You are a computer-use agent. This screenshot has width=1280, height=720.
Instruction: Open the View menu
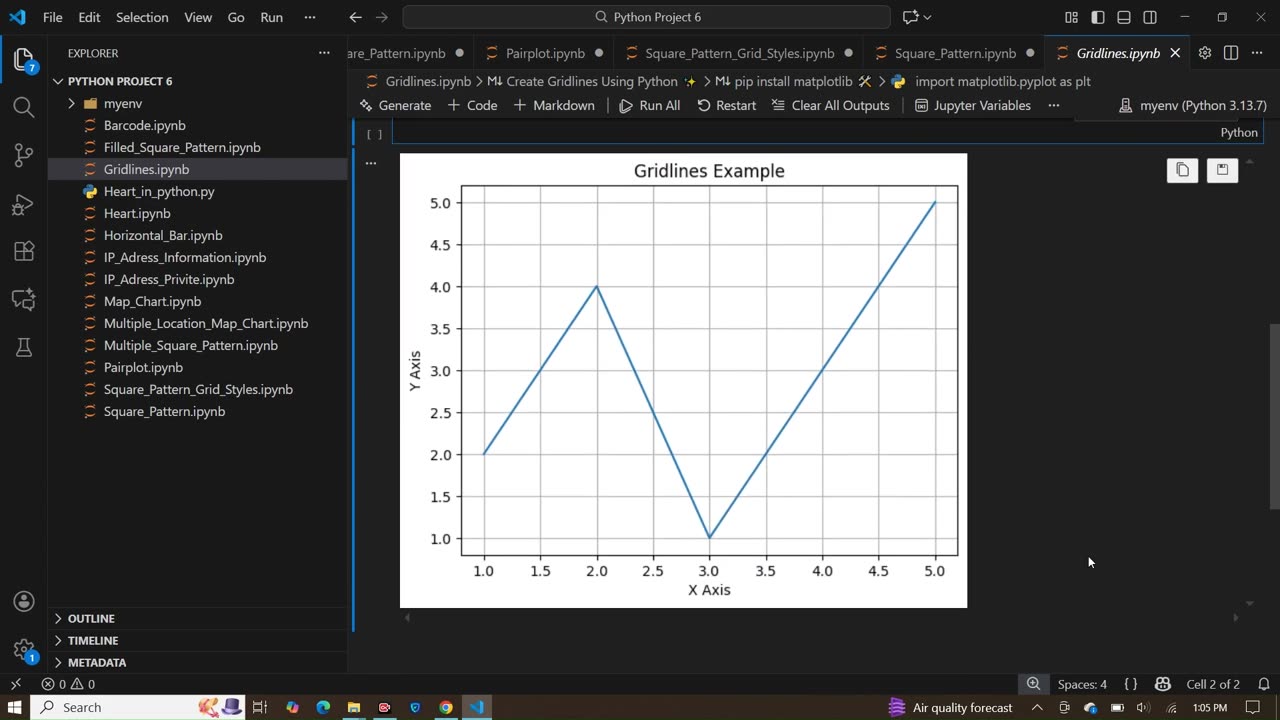point(198,17)
